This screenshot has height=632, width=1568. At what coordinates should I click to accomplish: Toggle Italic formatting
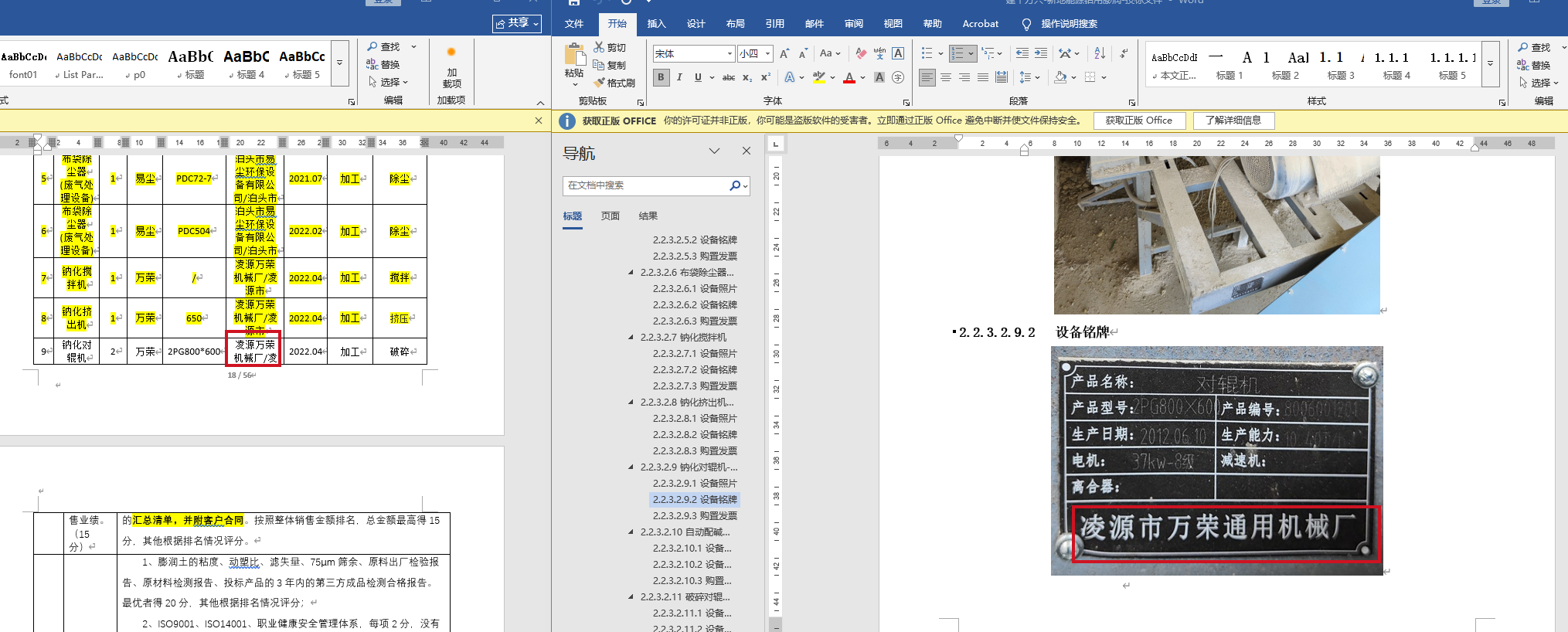(679, 77)
